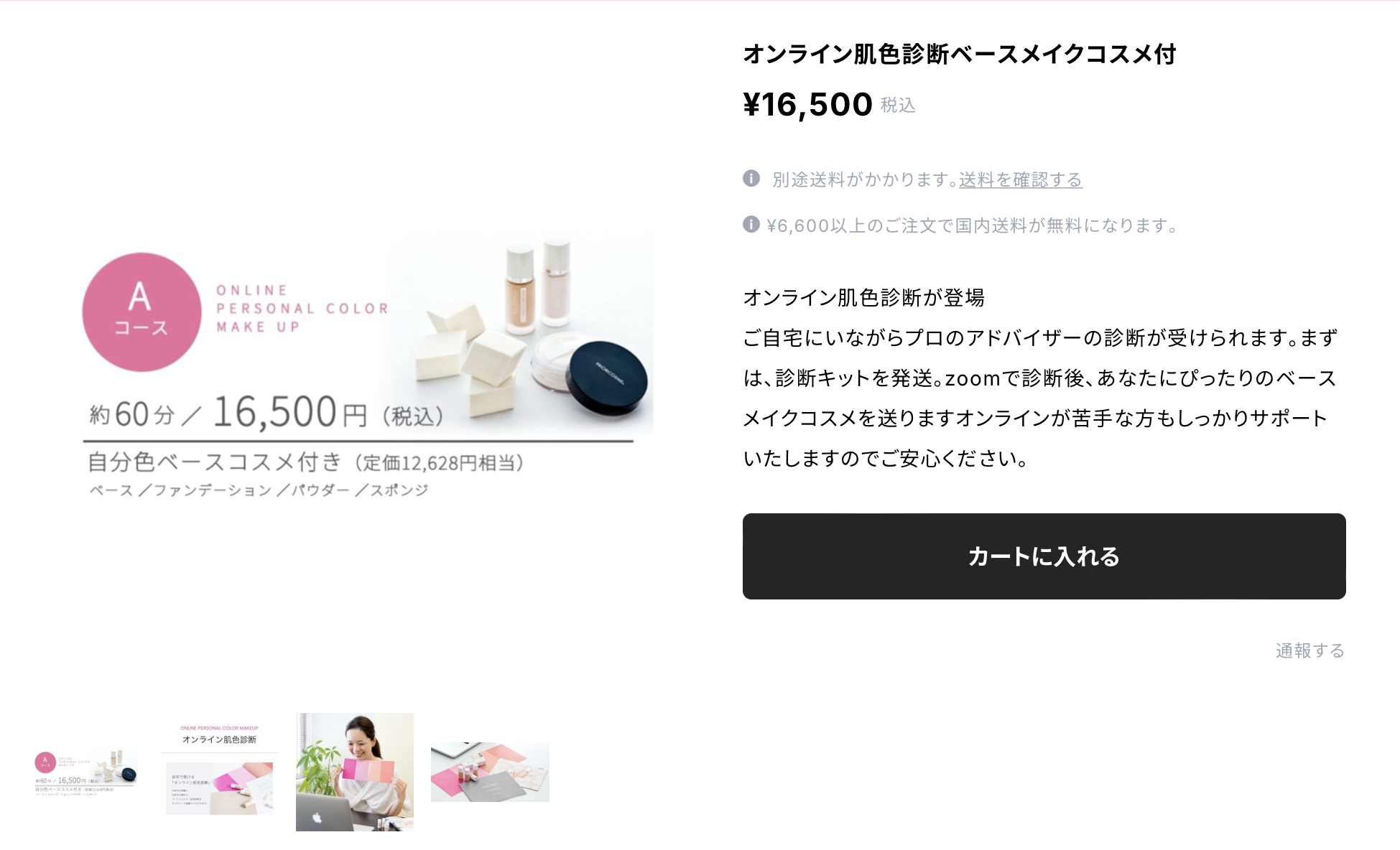Viewport: 1400px width, 850px height.
Task: Click the オンライン肌色診断が登場 description heading
Action: (864, 297)
